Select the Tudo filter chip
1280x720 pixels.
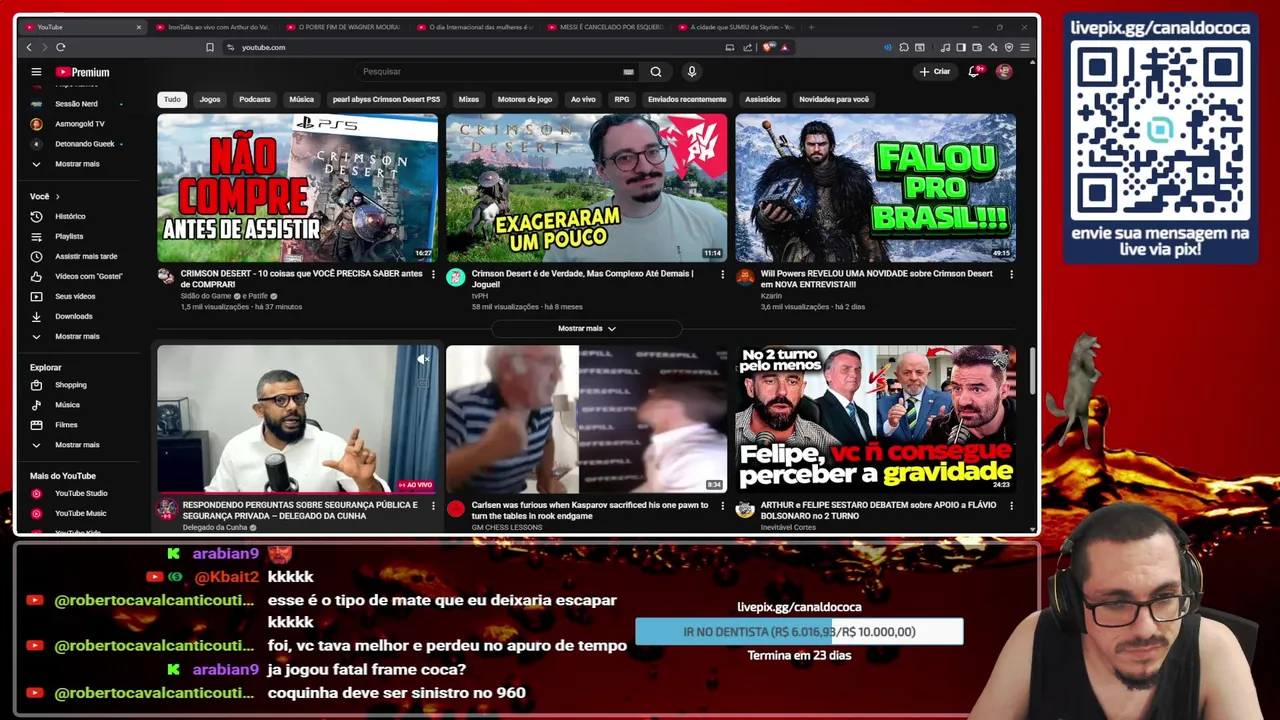(x=172, y=99)
